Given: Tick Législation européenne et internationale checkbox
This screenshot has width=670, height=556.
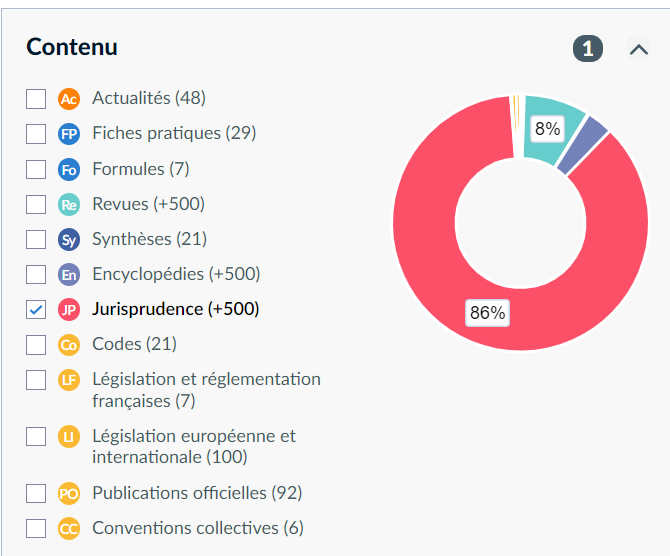Looking at the screenshot, I should coord(36,436).
